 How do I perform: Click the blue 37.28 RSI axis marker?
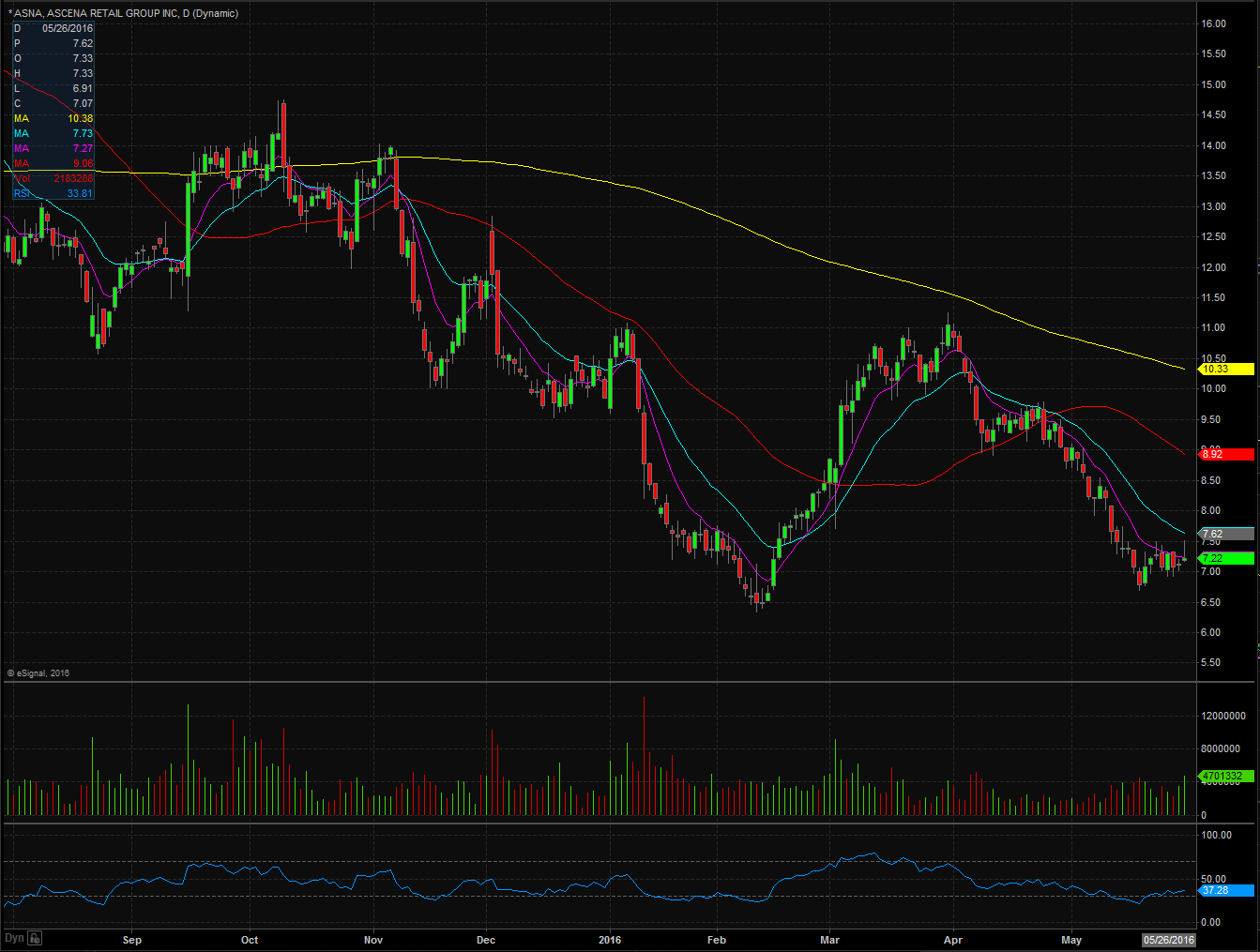click(x=1227, y=890)
